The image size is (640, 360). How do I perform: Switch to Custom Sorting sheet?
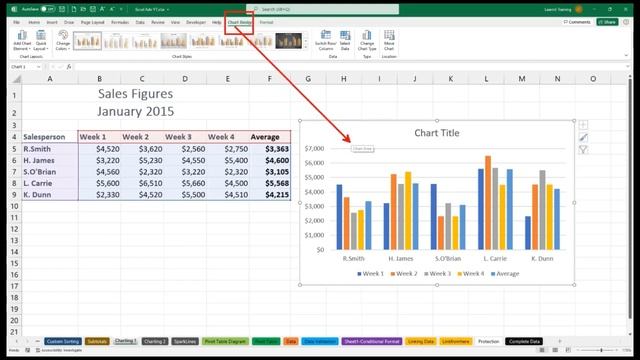point(63,341)
